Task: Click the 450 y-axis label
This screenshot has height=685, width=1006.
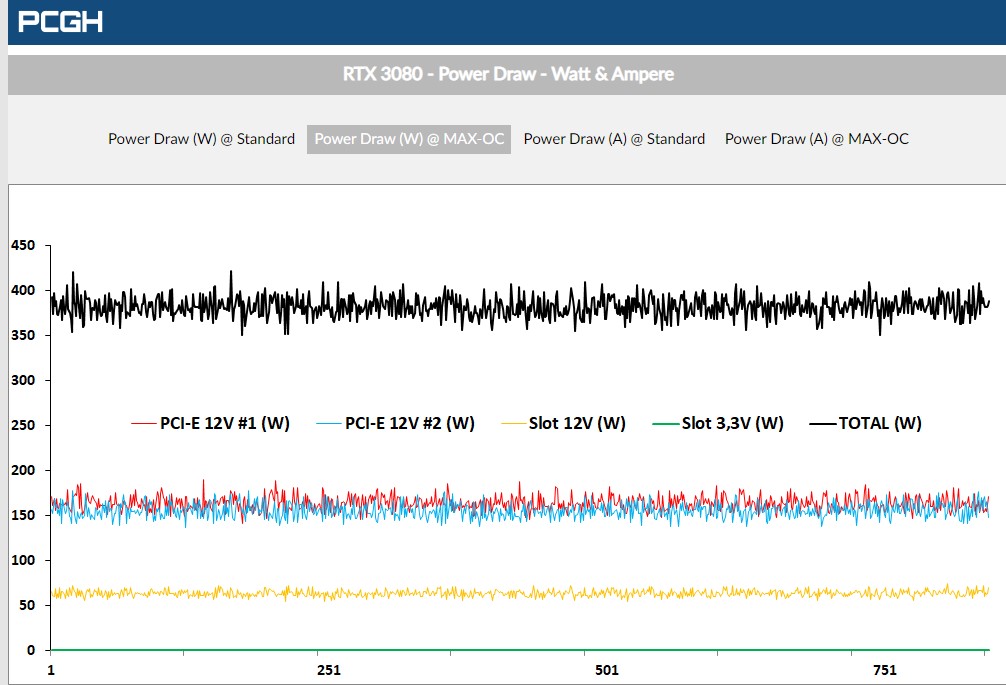Action: coord(23,246)
